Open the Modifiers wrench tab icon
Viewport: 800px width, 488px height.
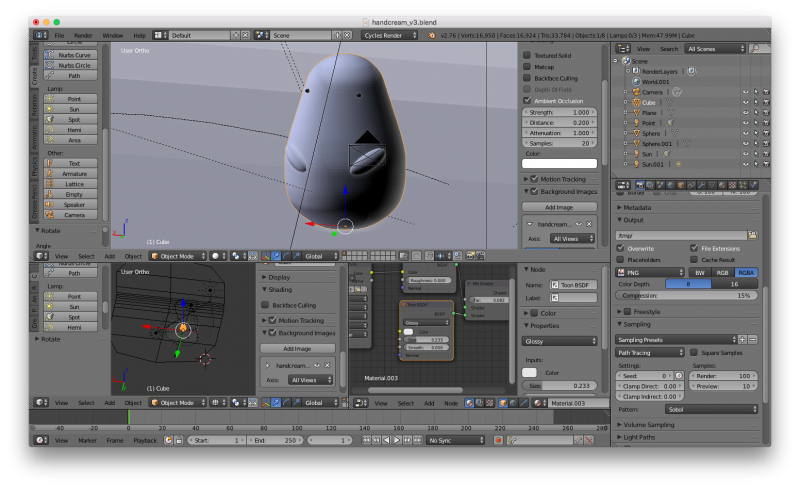pyautogui.click(x=702, y=185)
